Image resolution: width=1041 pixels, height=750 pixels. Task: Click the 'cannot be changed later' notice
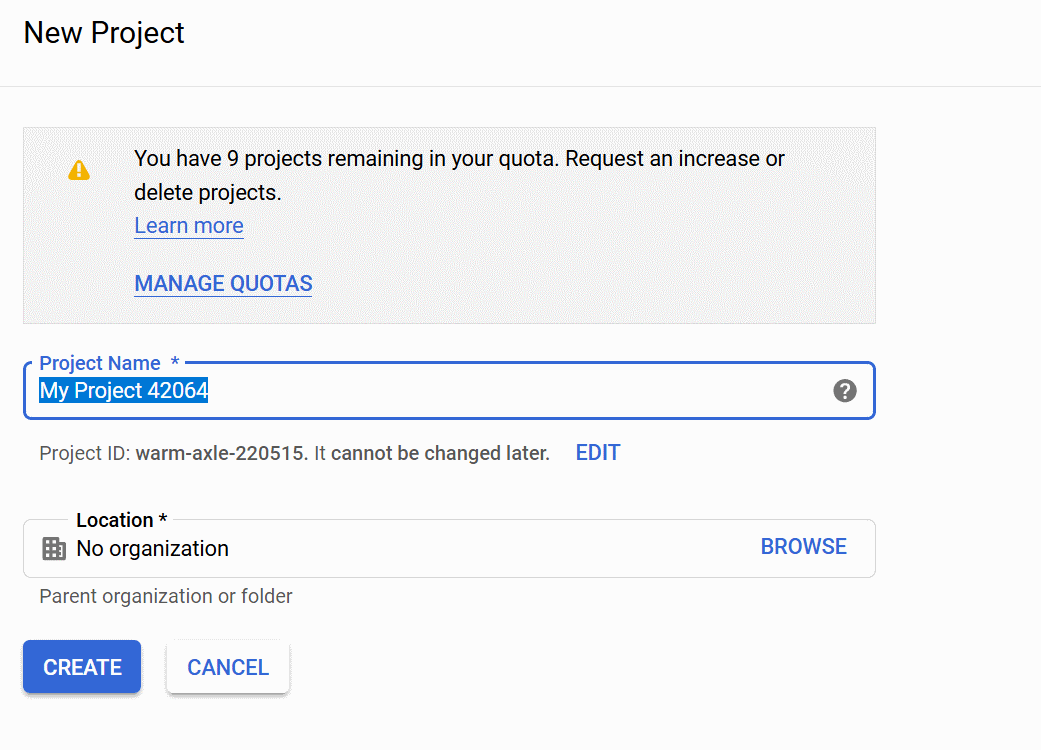coord(440,454)
